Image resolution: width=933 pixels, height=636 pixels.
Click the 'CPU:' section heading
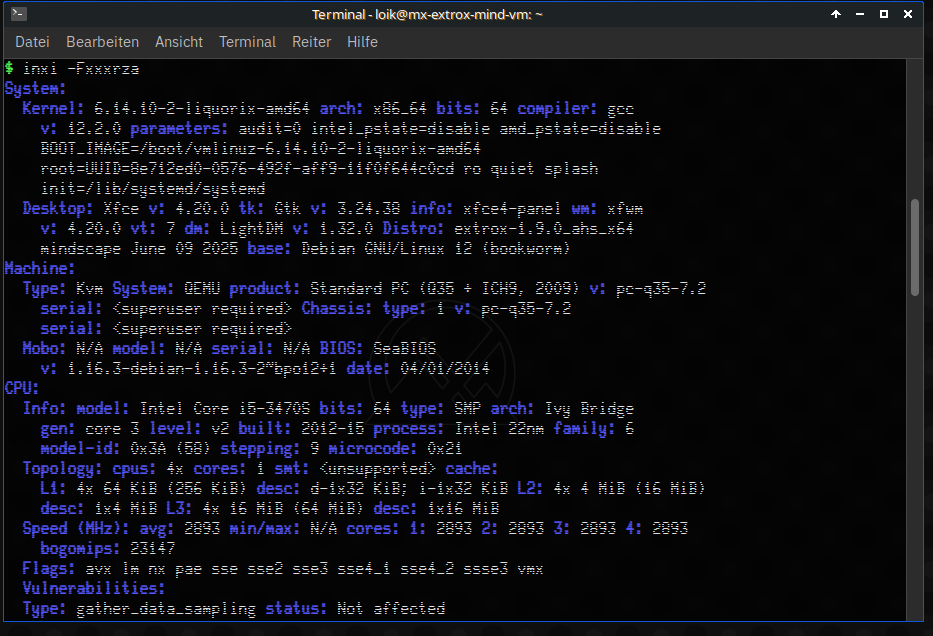(x=22, y=389)
